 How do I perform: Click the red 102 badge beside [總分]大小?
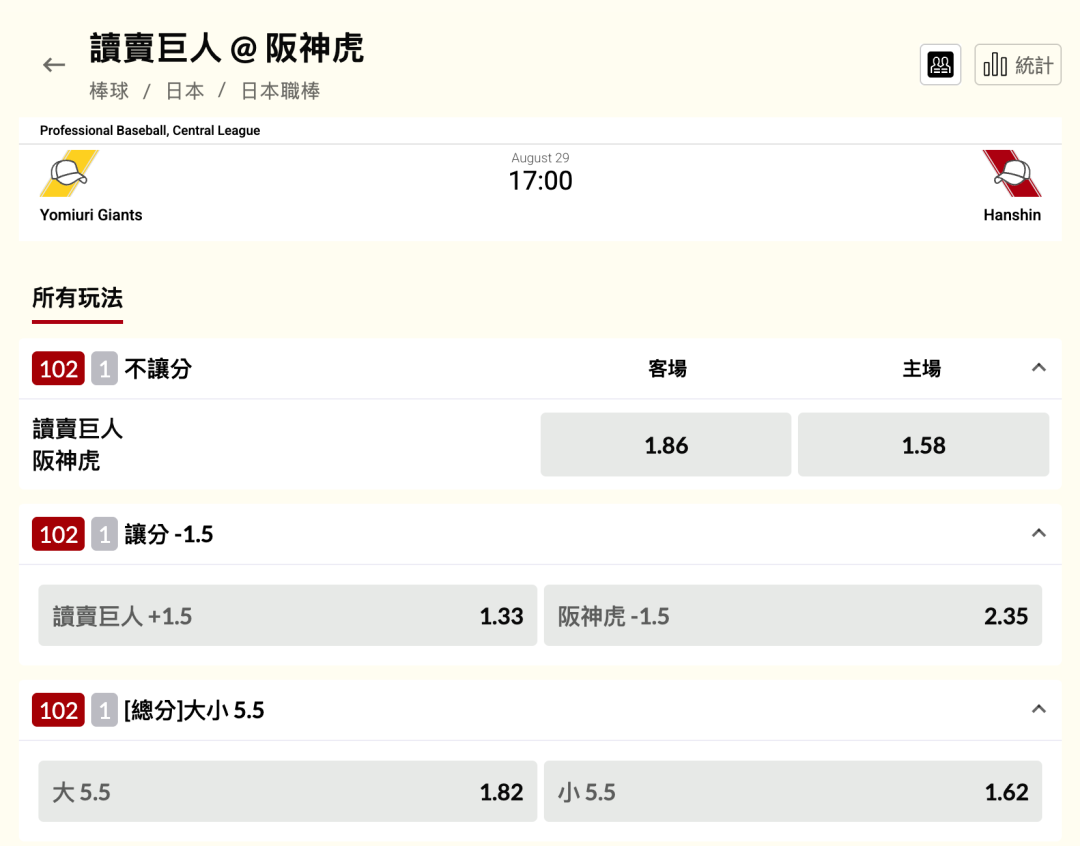coord(59,710)
